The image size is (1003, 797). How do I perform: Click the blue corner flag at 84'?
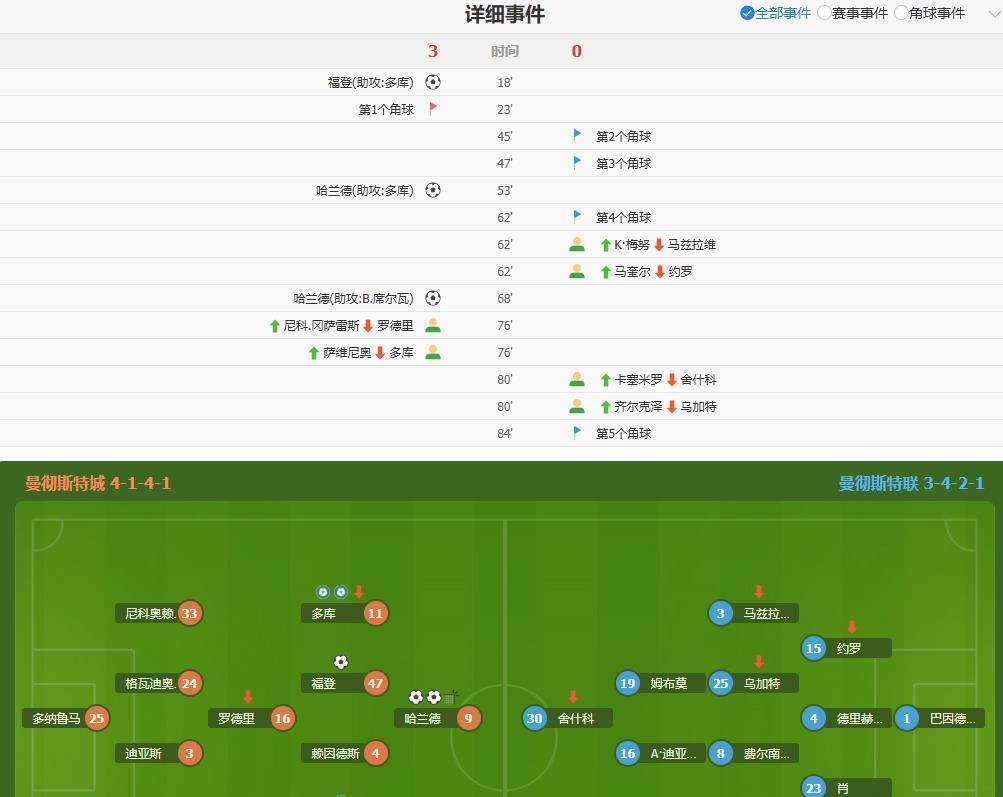click(577, 433)
